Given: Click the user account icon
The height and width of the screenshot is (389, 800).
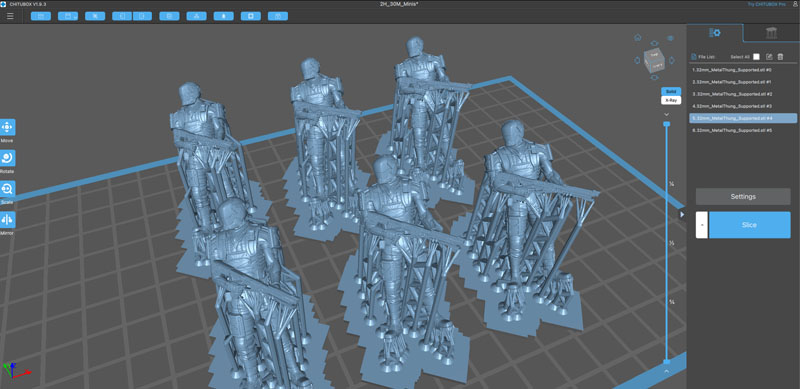Looking at the screenshot, I should [x=795, y=4].
